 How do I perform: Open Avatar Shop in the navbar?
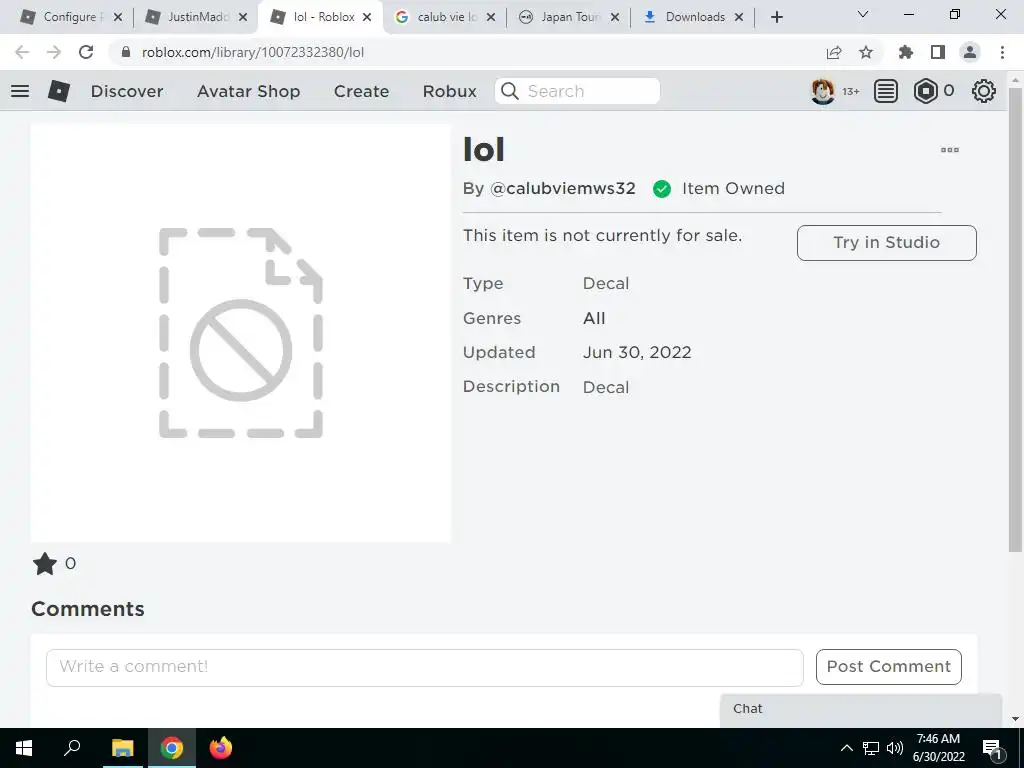point(248,91)
